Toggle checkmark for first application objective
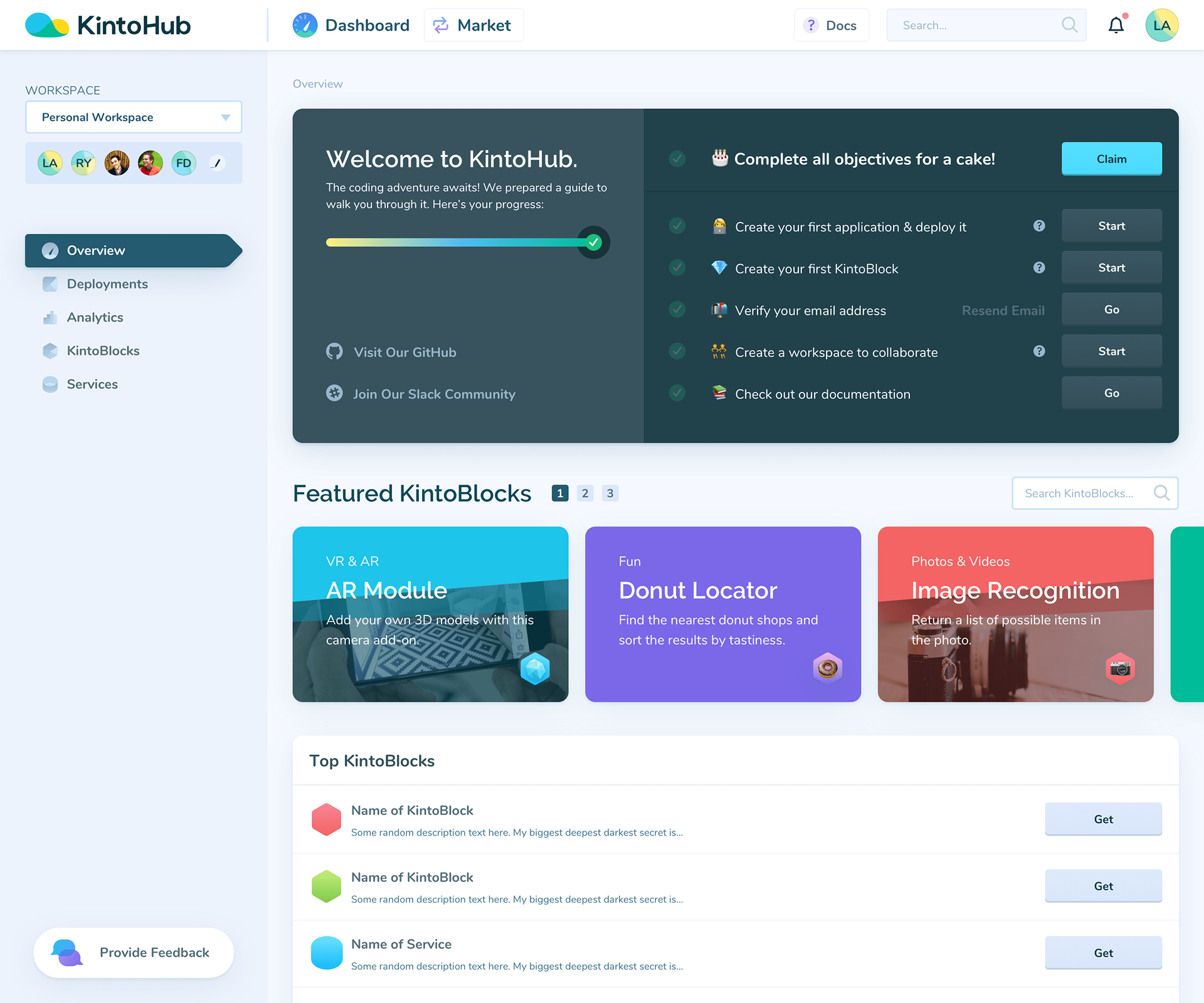This screenshot has width=1204, height=1003. coord(677,226)
